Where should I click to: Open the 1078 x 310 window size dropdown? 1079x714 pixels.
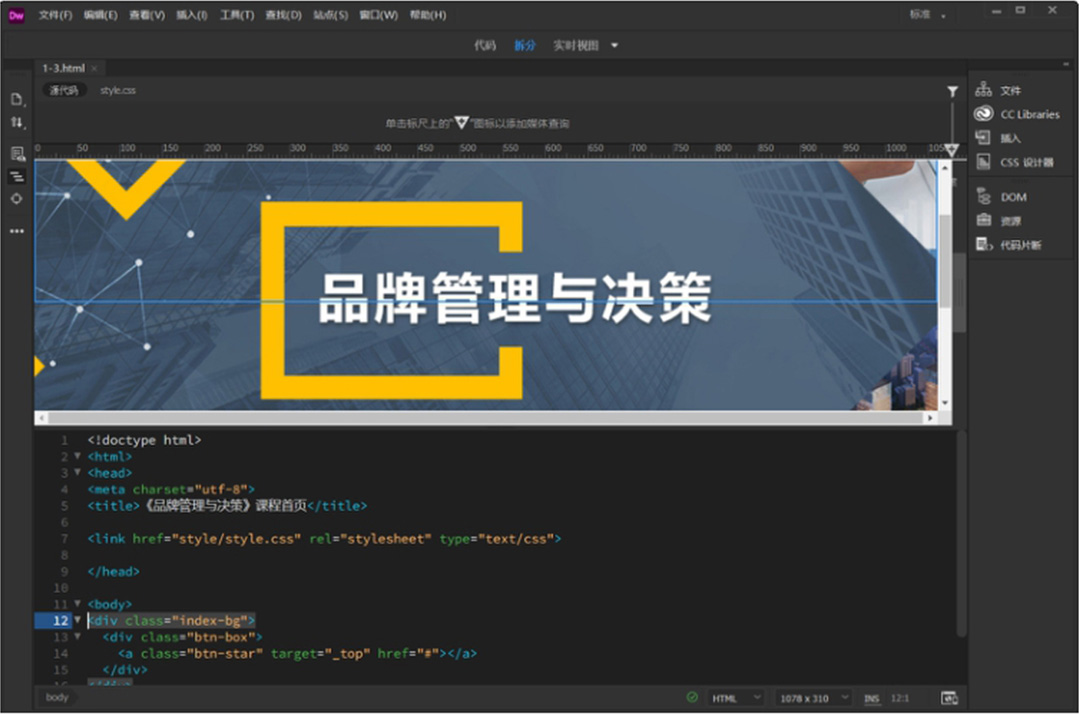815,698
